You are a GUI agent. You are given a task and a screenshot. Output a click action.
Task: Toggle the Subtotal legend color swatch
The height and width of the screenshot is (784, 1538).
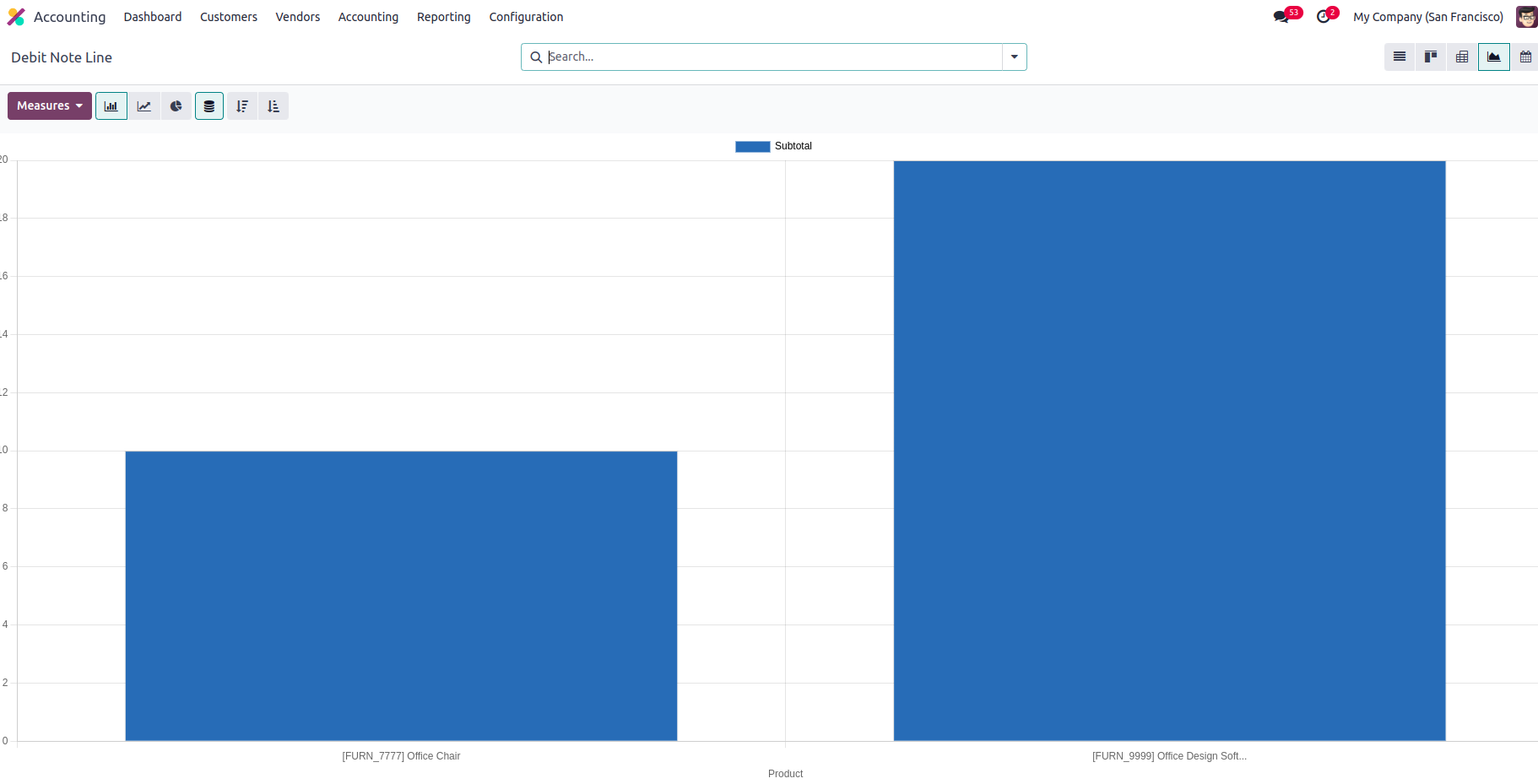click(753, 147)
